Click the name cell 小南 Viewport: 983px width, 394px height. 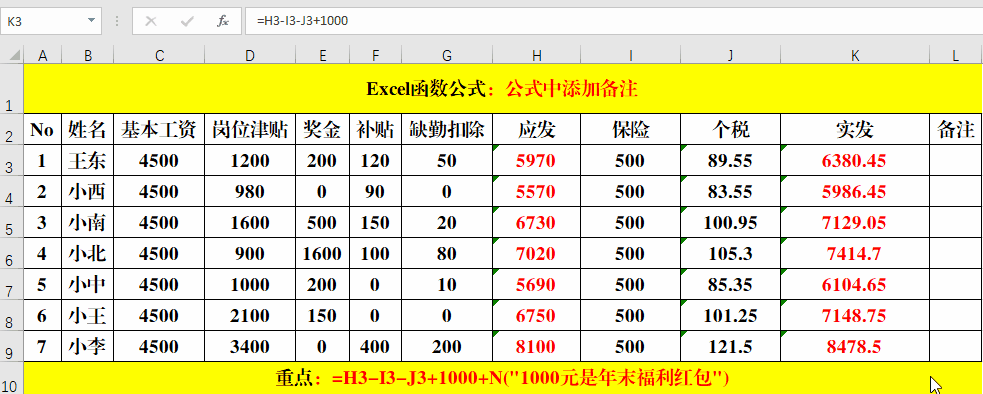[88, 222]
